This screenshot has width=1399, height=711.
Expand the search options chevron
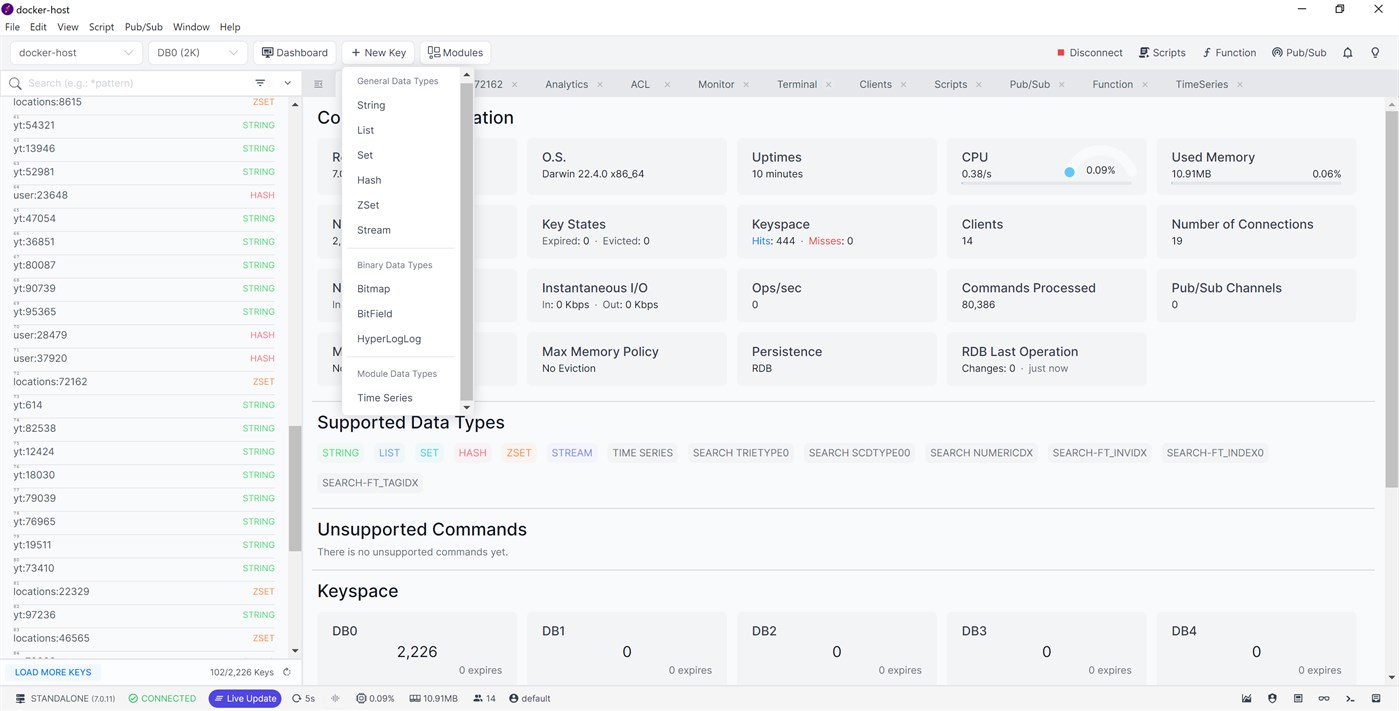tap(288, 83)
